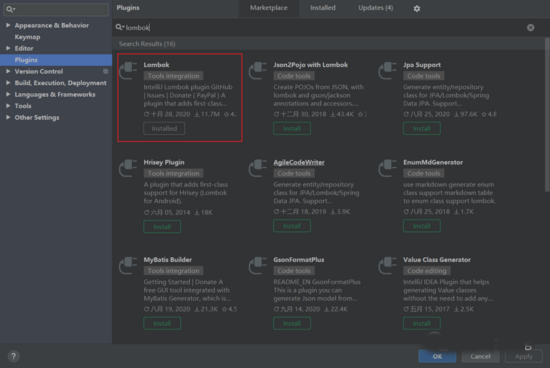Expand the Languages & Frameworks node
This screenshot has height=368, width=550.
click(8, 94)
